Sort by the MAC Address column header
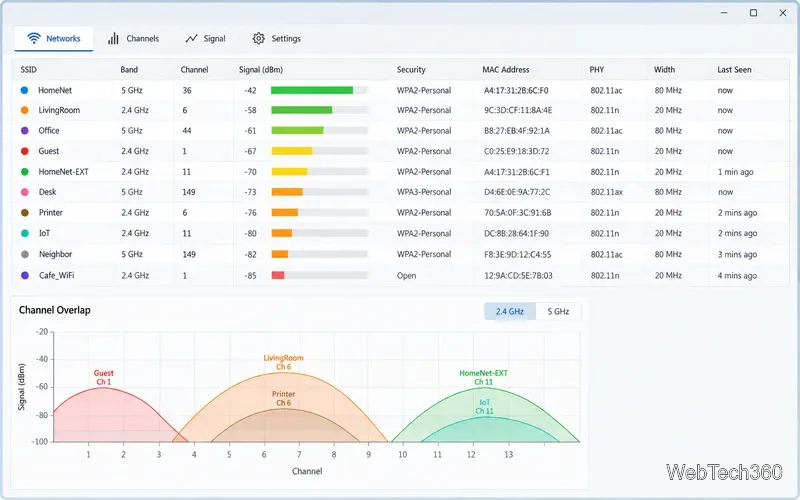Viewport: 800px width, 500px height. [x=506, y=69]
